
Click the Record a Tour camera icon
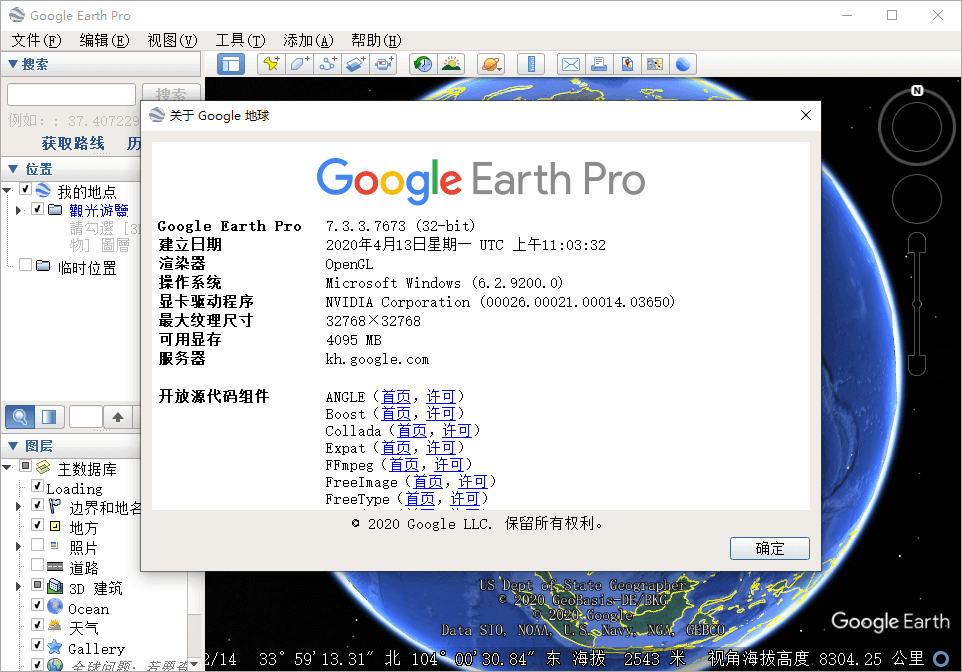tap(385, 64)
